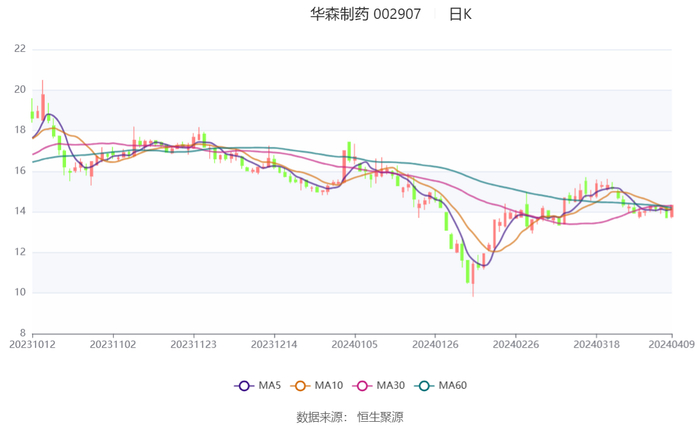Click the orange MA10 legend marker

(x=299, y=385)
